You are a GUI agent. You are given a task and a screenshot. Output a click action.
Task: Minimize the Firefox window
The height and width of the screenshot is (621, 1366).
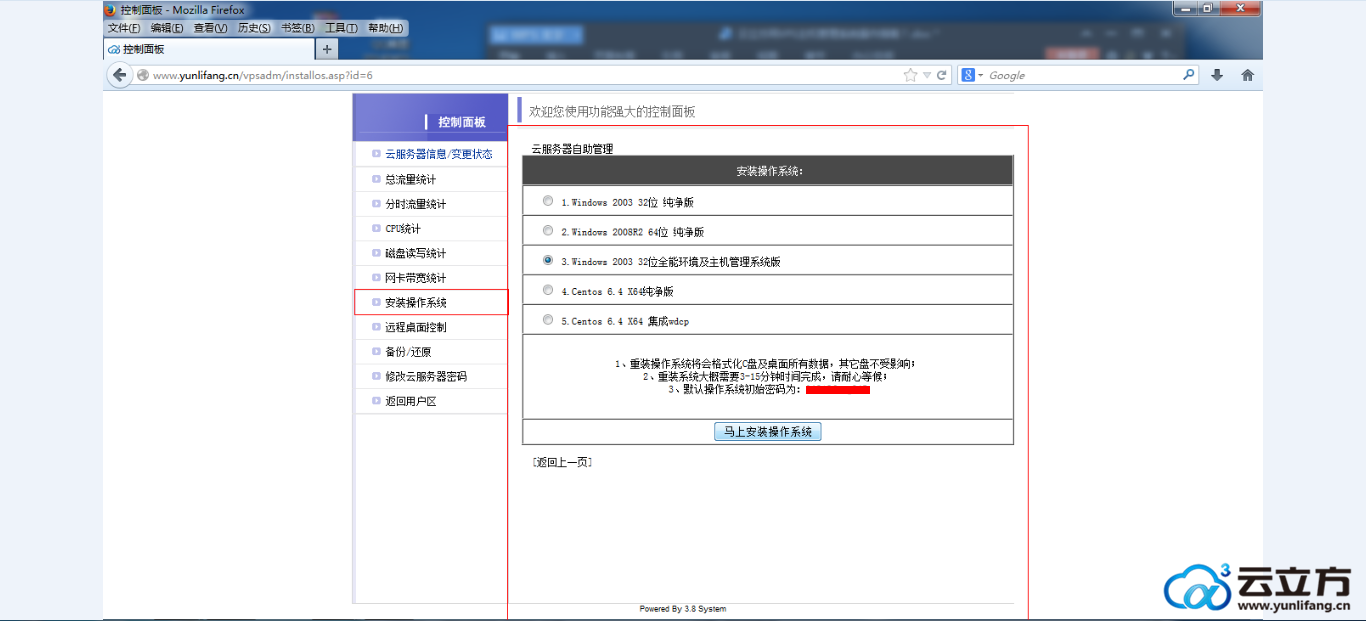pyautogui.click(x=1183, y=8)
